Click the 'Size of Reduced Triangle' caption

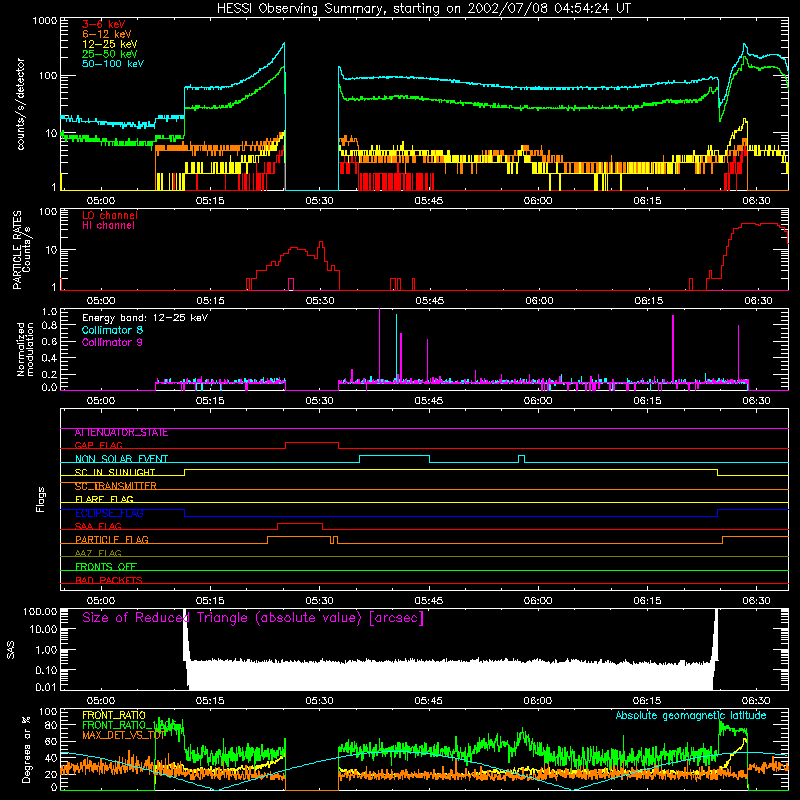(253, 618)
